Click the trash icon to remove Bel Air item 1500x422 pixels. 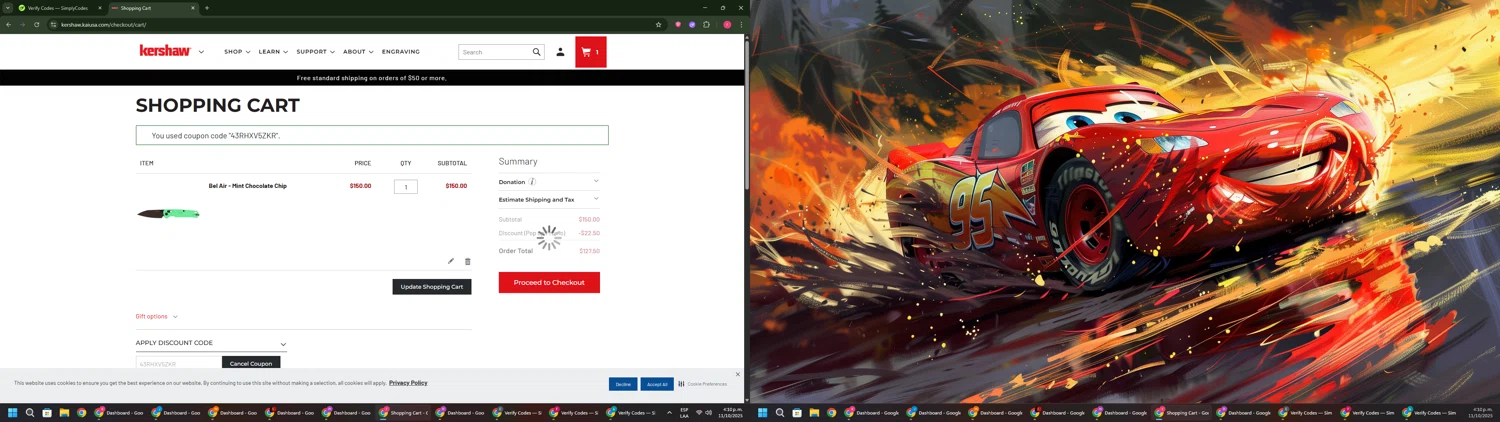coord(467,261)
